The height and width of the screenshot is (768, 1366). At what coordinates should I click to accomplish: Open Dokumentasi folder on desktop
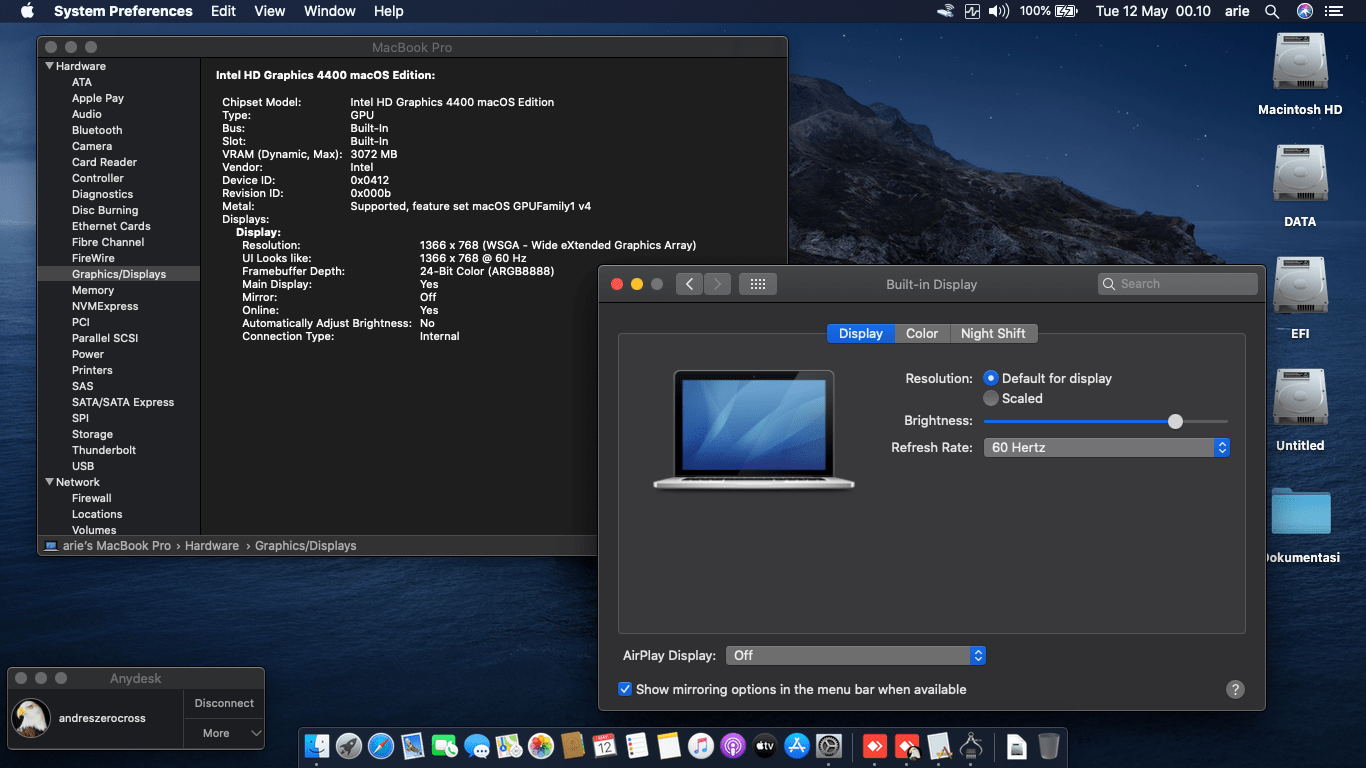[1301, 511]
